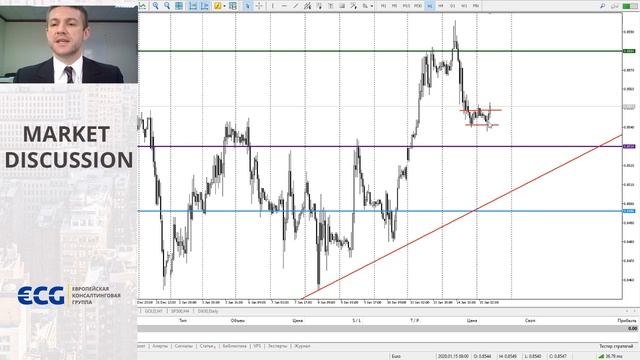Select the arrows objects tool
Screen dimensions: 640x360
click(x=353, y=6)
